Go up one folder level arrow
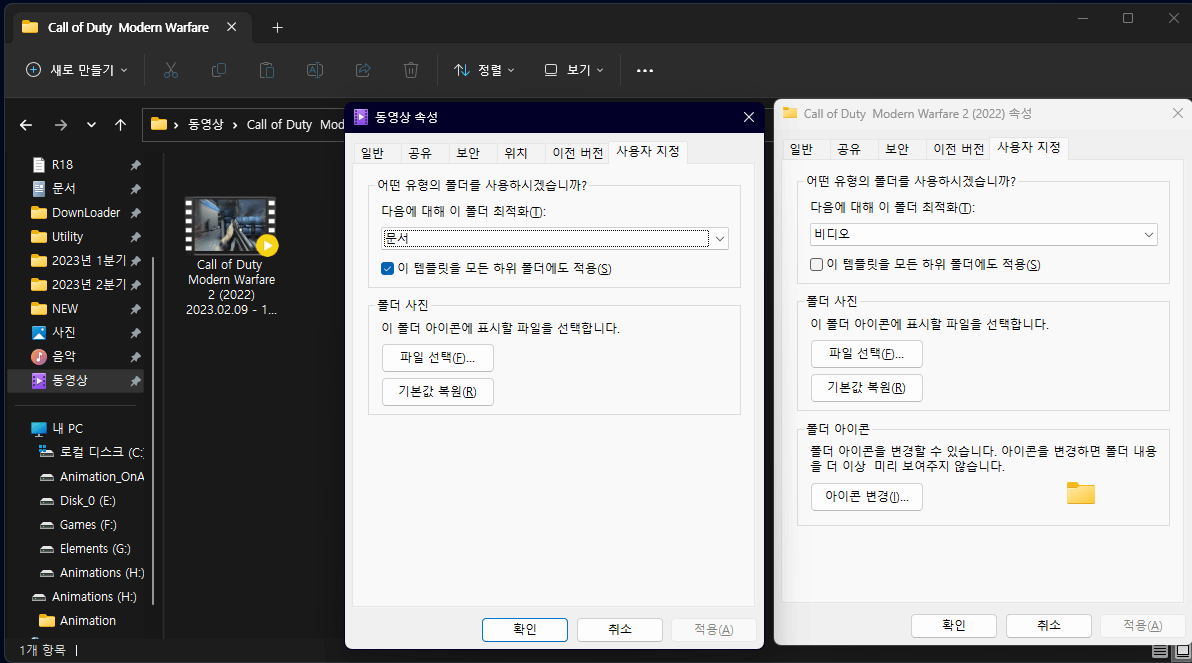Viewport: 1192px width, 663px height. coord(120,125)
